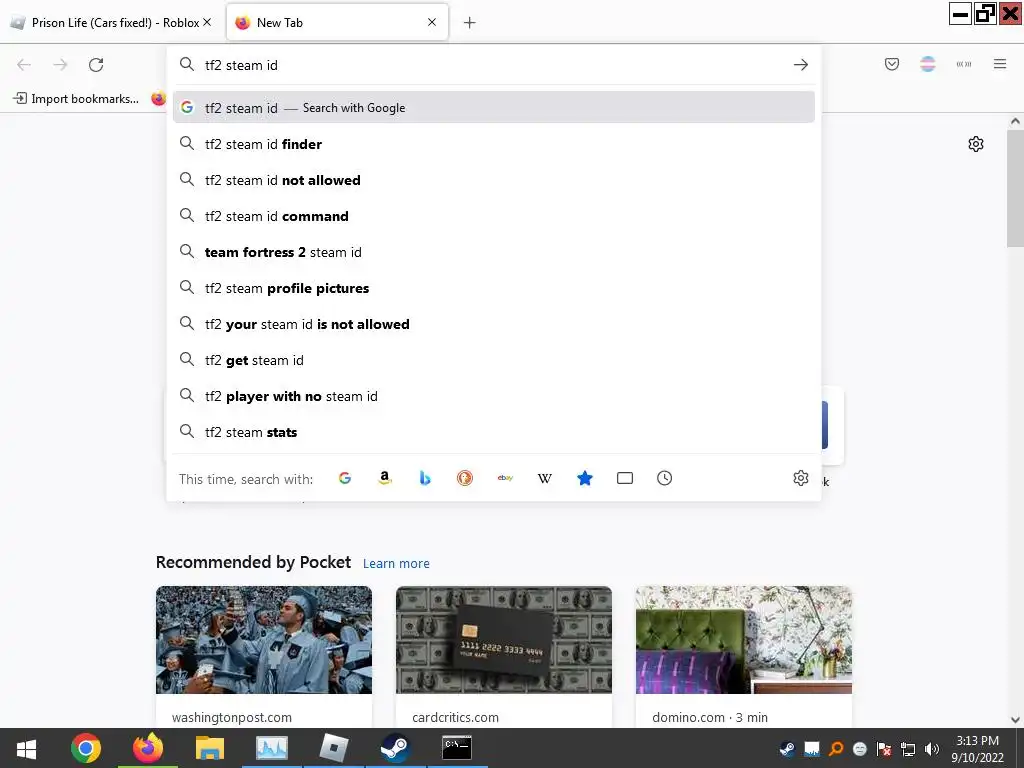Open Command Prompt from taskbar
The height and width of the screenshot is (768, 1024).
point(457,748)
